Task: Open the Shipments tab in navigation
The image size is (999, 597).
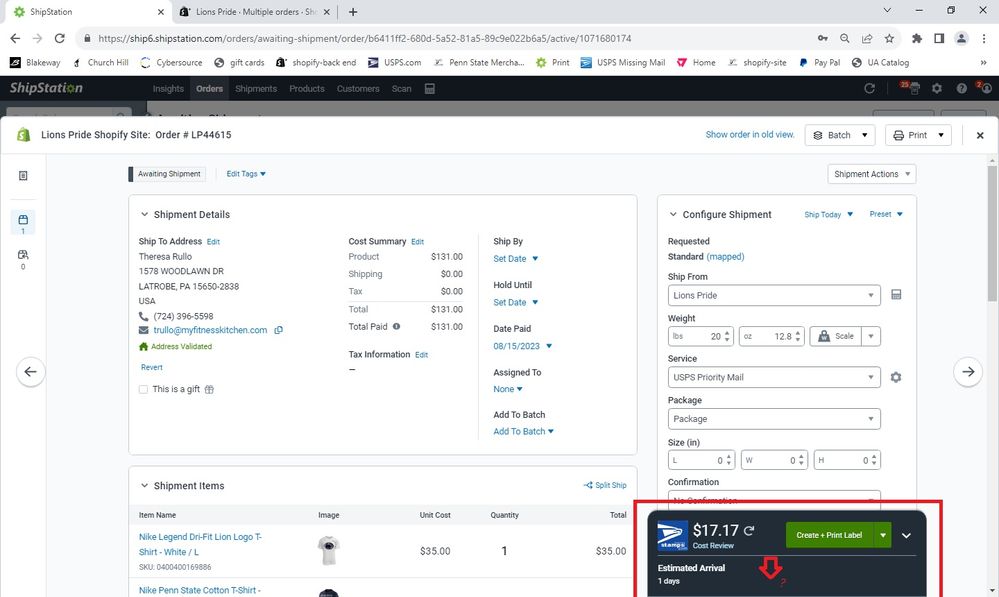Action: 256,89
